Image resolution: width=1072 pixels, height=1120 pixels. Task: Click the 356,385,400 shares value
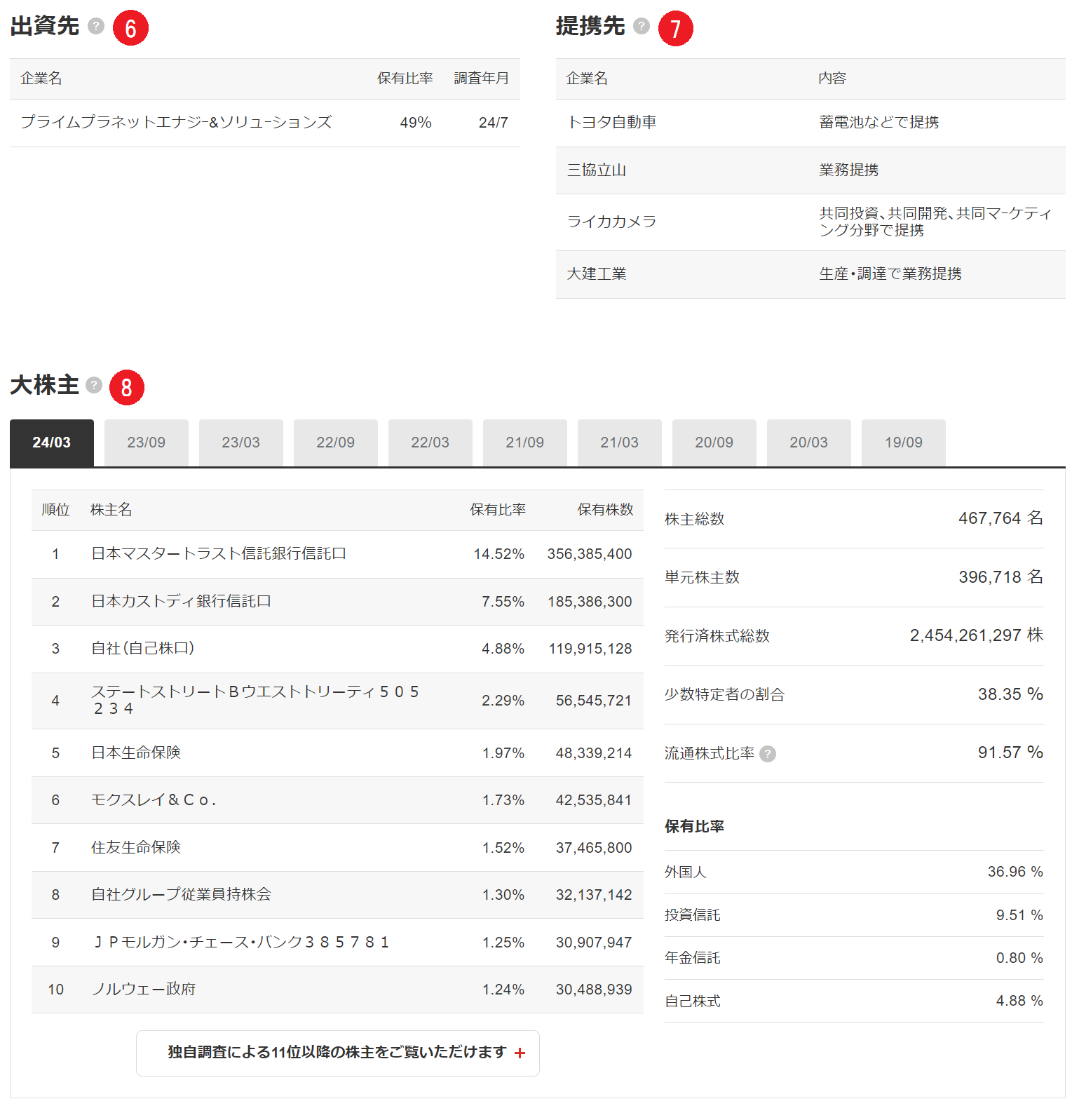[x=590, y=554]
